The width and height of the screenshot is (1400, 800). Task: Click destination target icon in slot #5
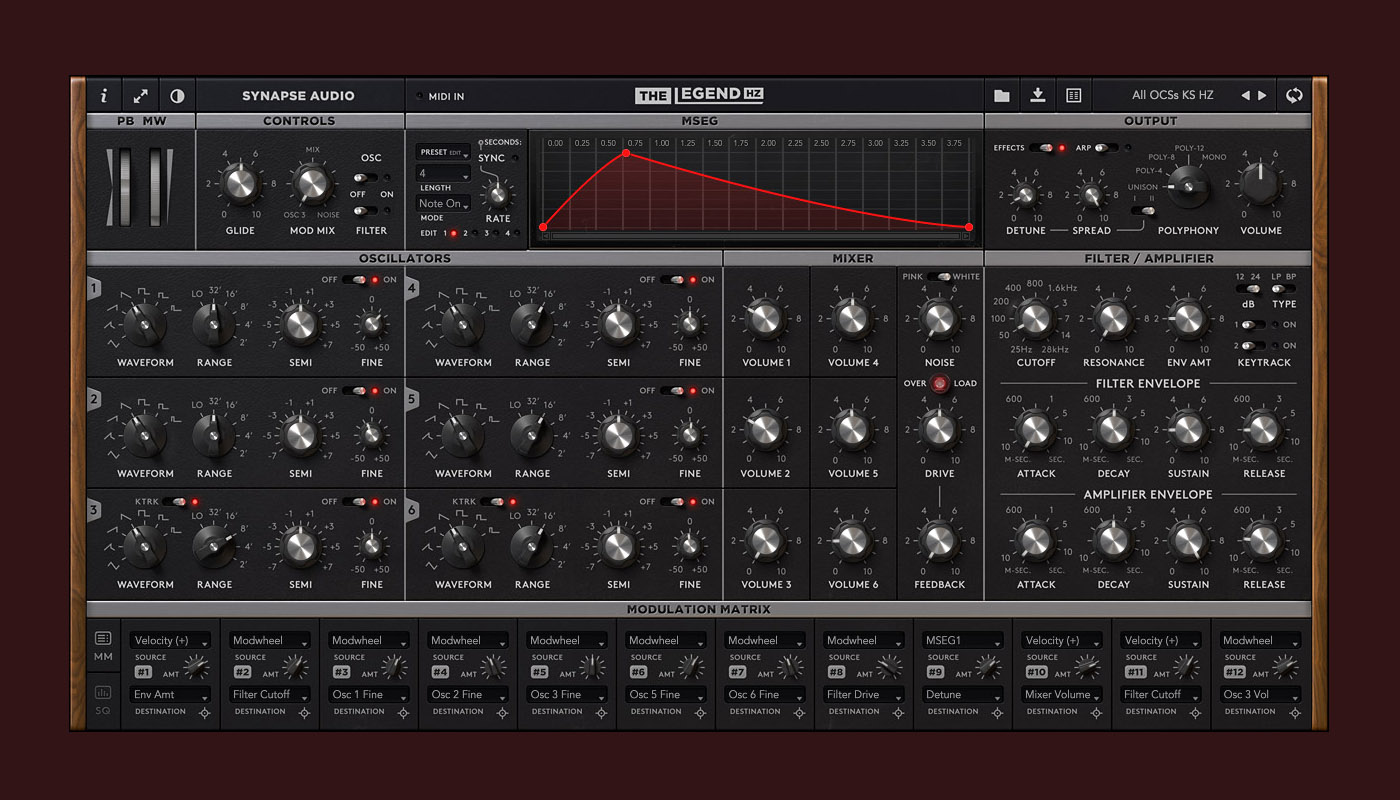tap(601, 713)
